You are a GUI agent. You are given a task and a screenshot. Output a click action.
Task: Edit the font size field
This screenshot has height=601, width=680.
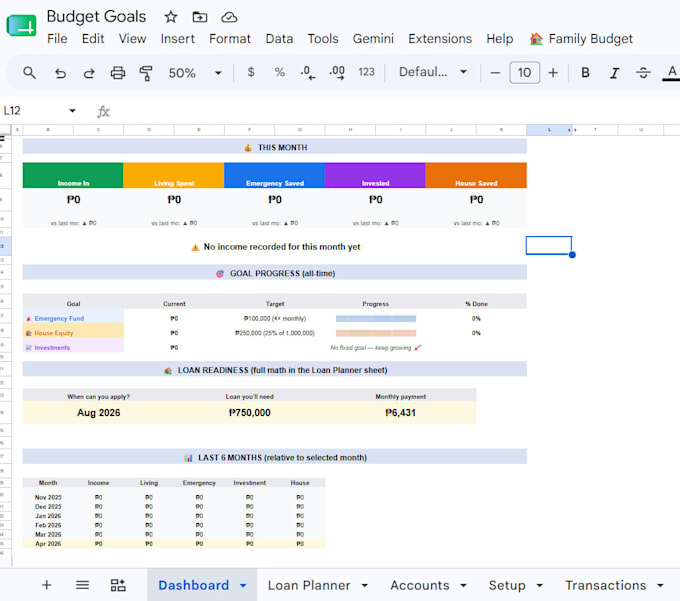pos(524,72)
